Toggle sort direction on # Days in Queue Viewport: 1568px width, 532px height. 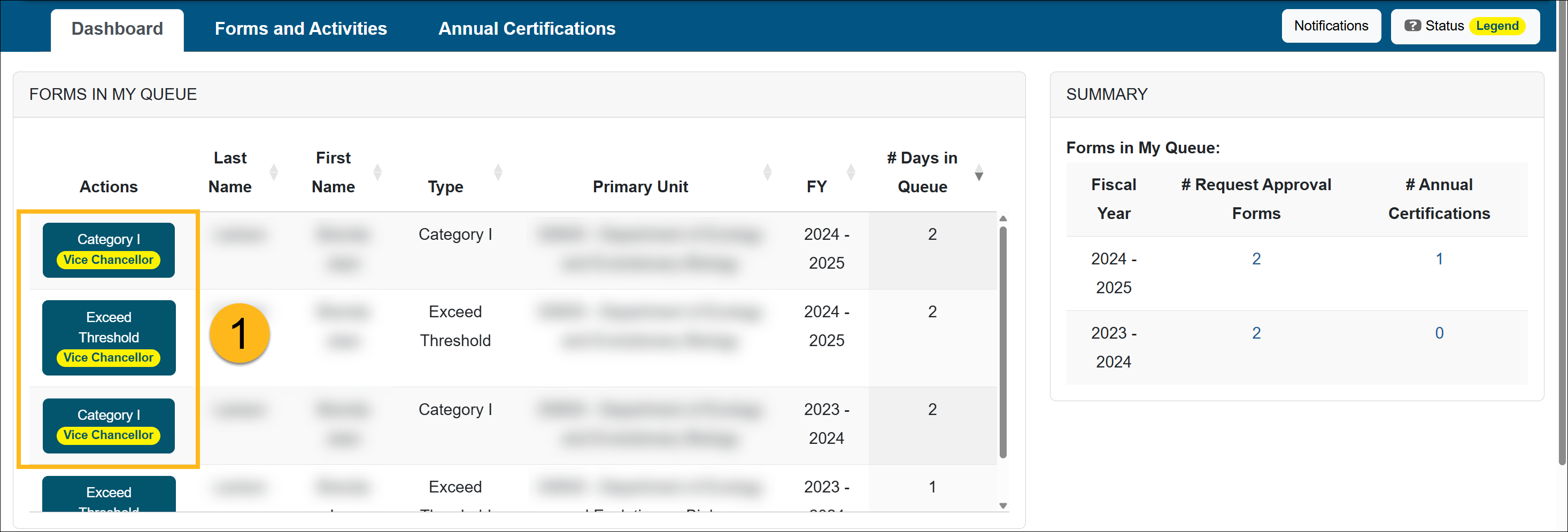click(x=979, y=172)
